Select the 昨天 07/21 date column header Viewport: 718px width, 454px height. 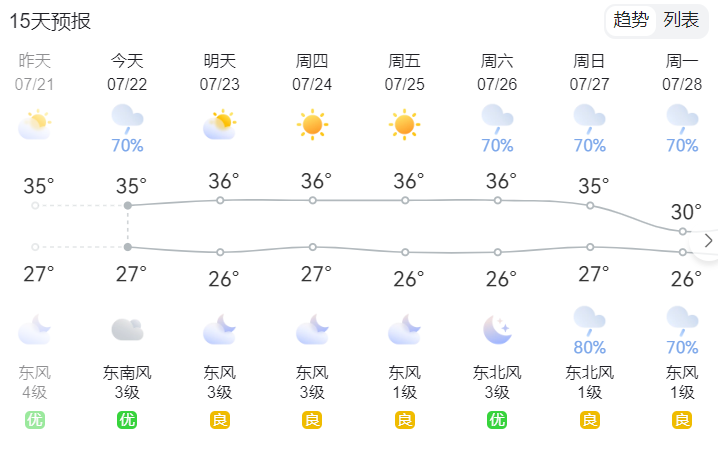pyautogui.click(x=34, y=72)
